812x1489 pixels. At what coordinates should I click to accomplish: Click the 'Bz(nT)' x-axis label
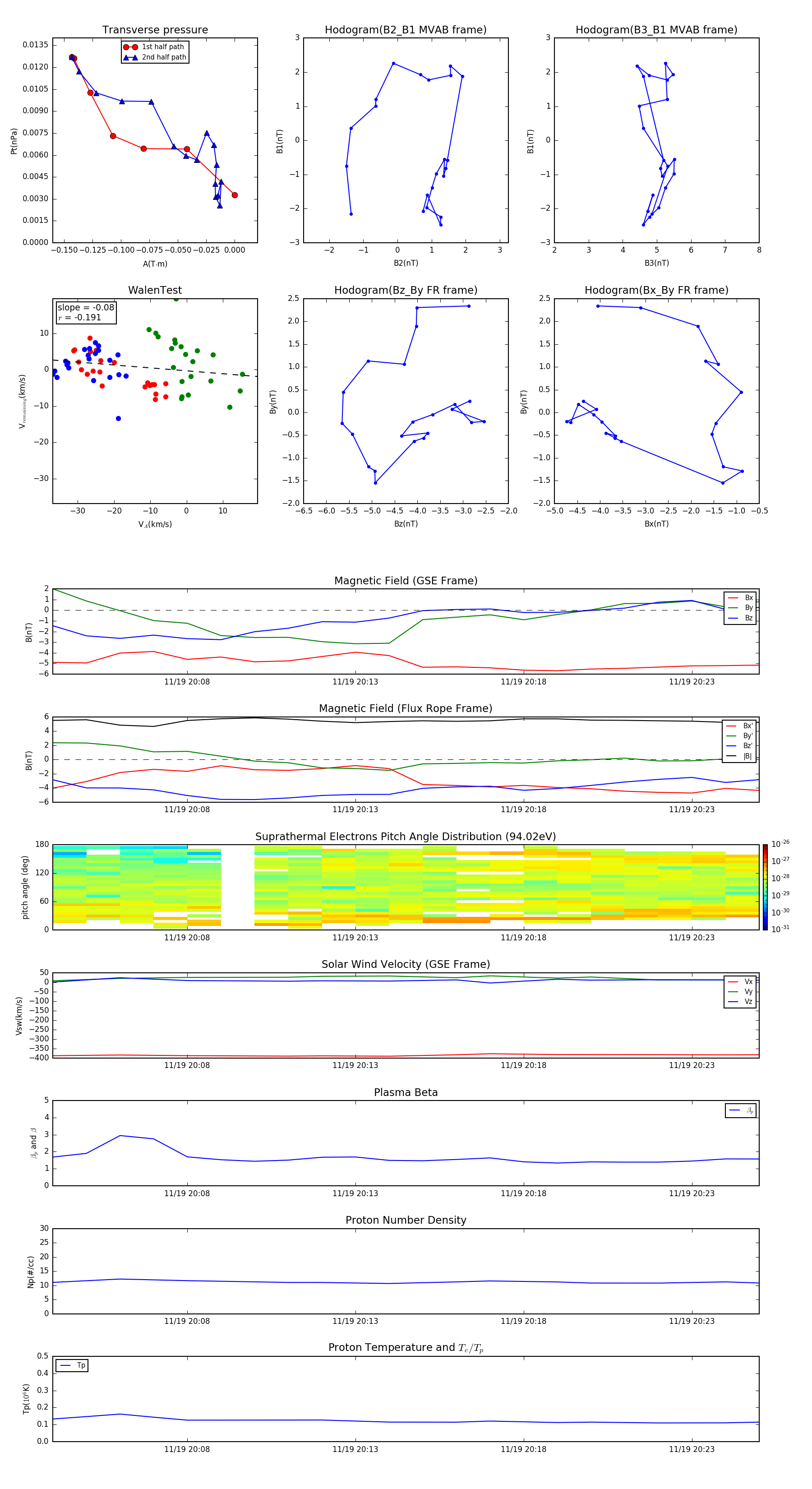pos(406,524)
